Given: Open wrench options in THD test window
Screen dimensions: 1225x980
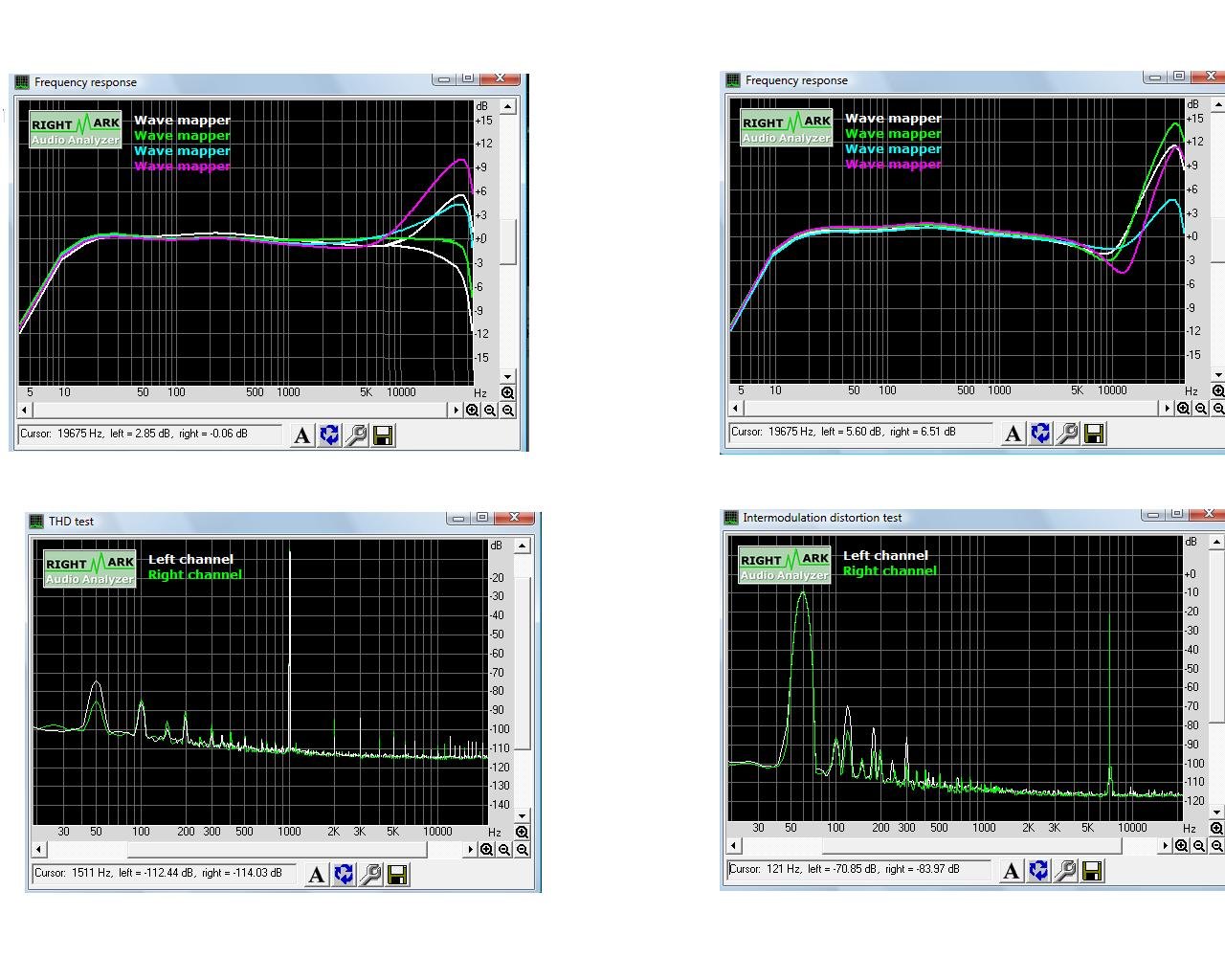Looking at the screenshot, I should [x=370, y=875].
